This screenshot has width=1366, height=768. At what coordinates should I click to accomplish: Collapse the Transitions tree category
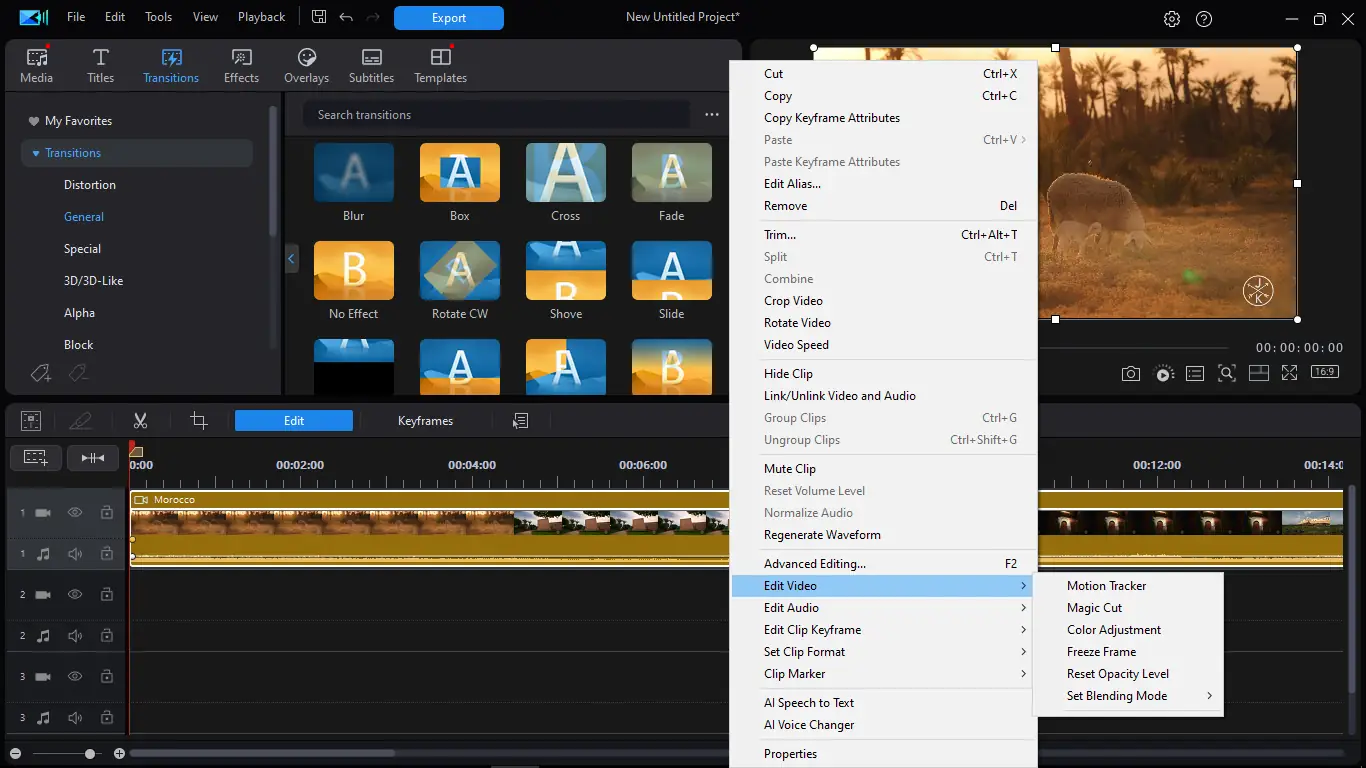click(x=36, y=153)
